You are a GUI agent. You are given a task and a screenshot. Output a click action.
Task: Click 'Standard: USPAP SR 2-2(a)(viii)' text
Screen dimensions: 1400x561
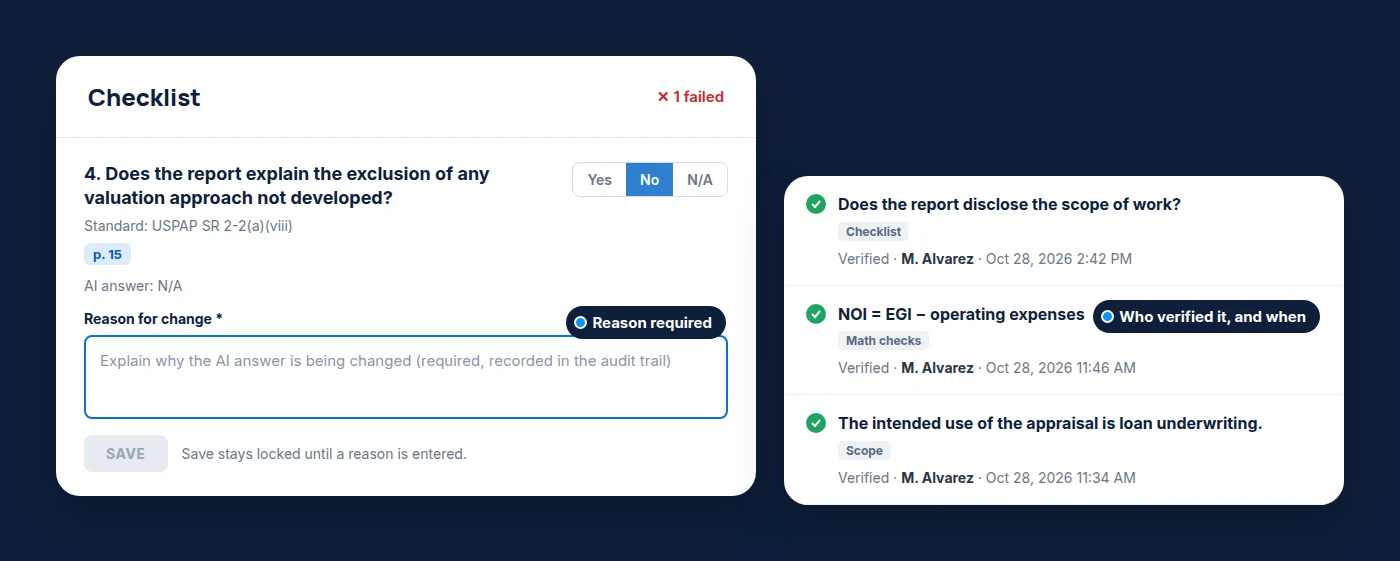[x=188, y=226]
